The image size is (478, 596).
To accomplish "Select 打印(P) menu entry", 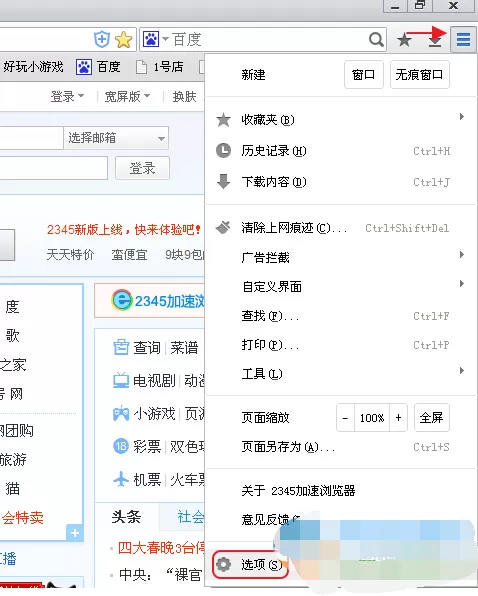I will click(x=341, y=345).
